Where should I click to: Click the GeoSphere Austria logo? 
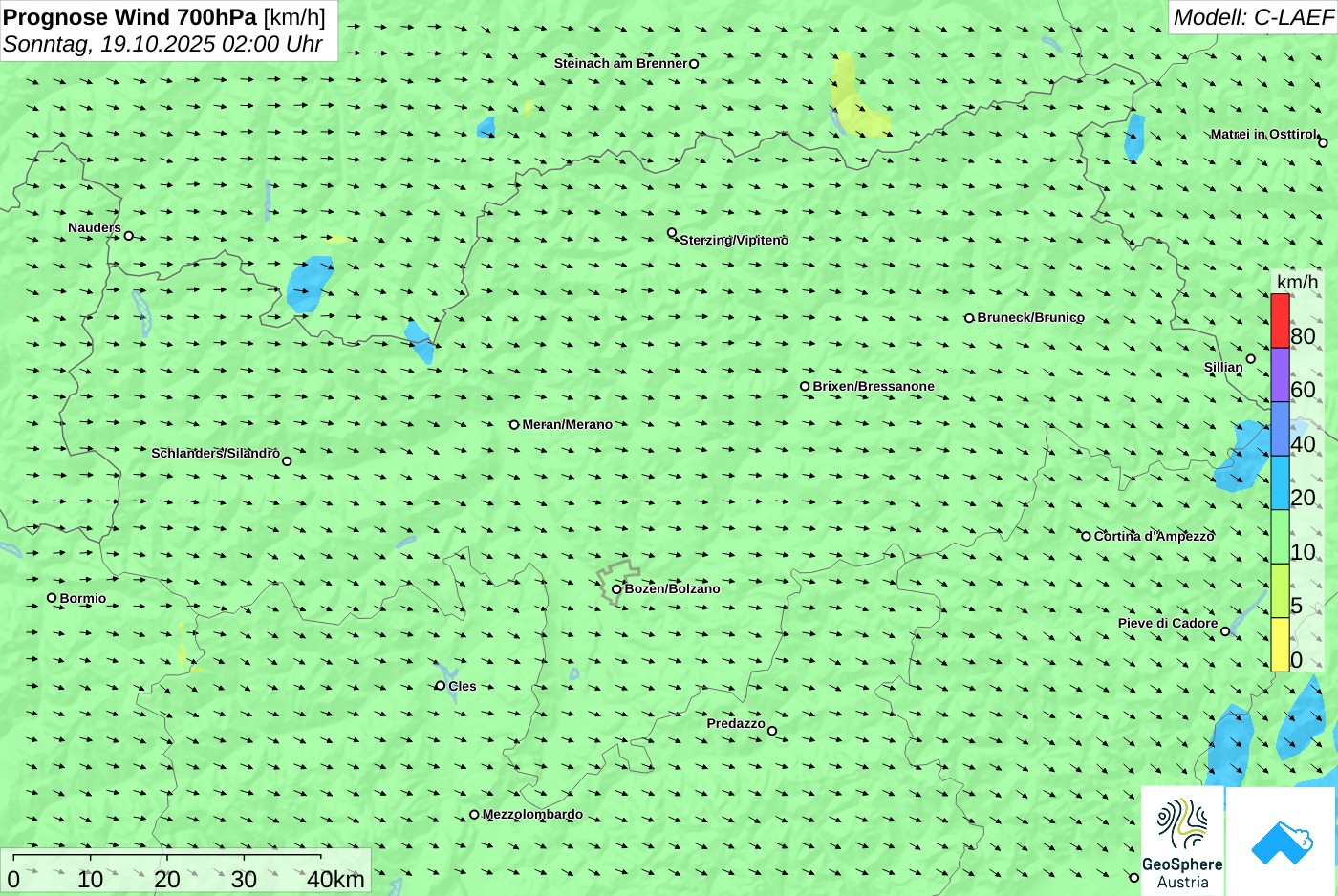(1182, 841)
